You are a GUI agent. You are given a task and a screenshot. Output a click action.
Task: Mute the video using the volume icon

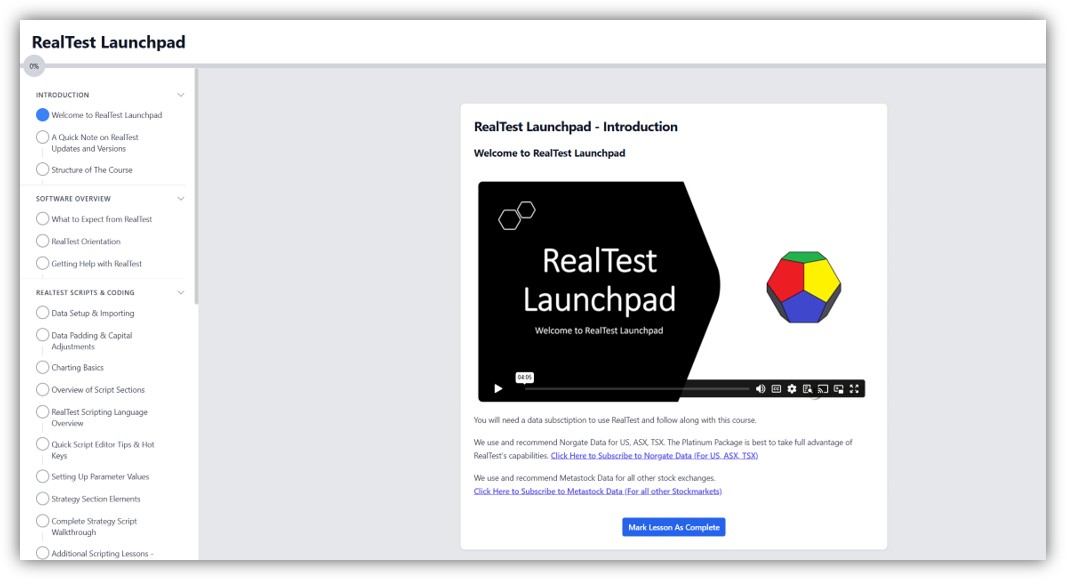pos(760,389)
